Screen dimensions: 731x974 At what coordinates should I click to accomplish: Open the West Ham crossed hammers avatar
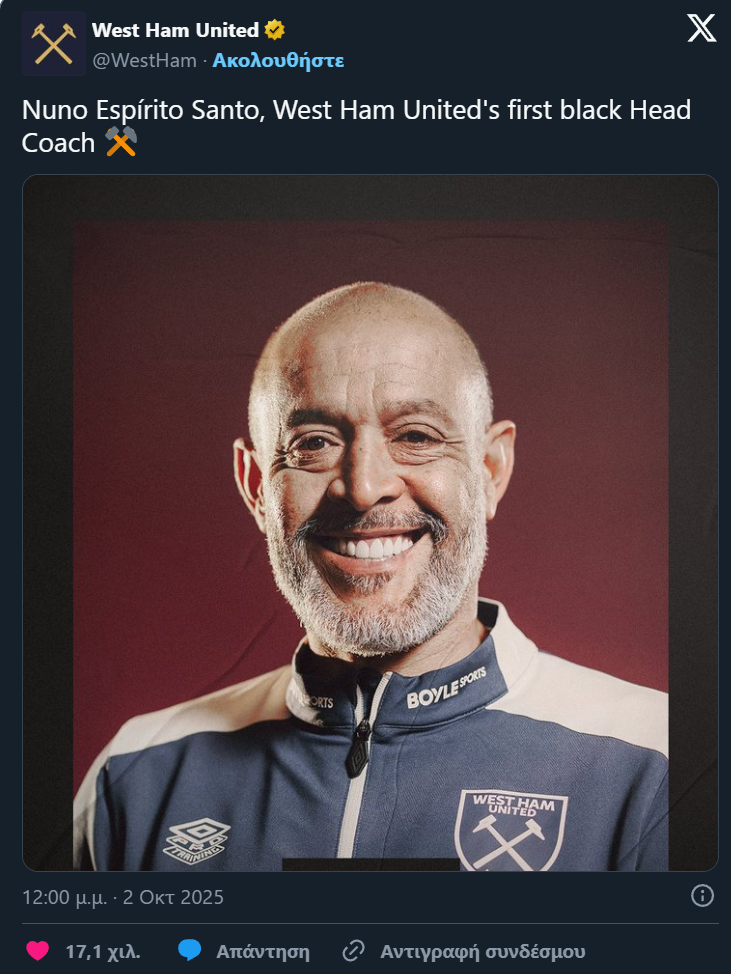click(x=54, y=43)
